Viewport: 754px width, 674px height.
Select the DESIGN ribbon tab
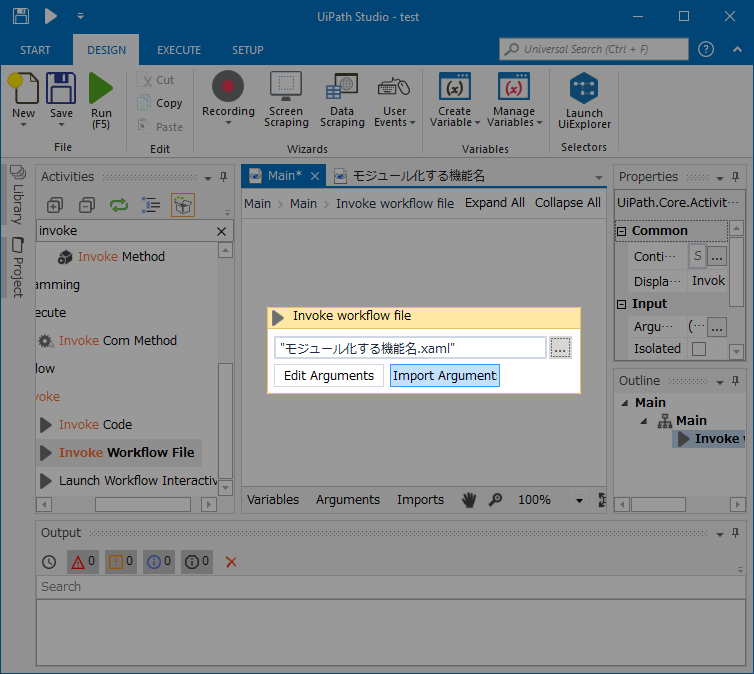(106, 50)
